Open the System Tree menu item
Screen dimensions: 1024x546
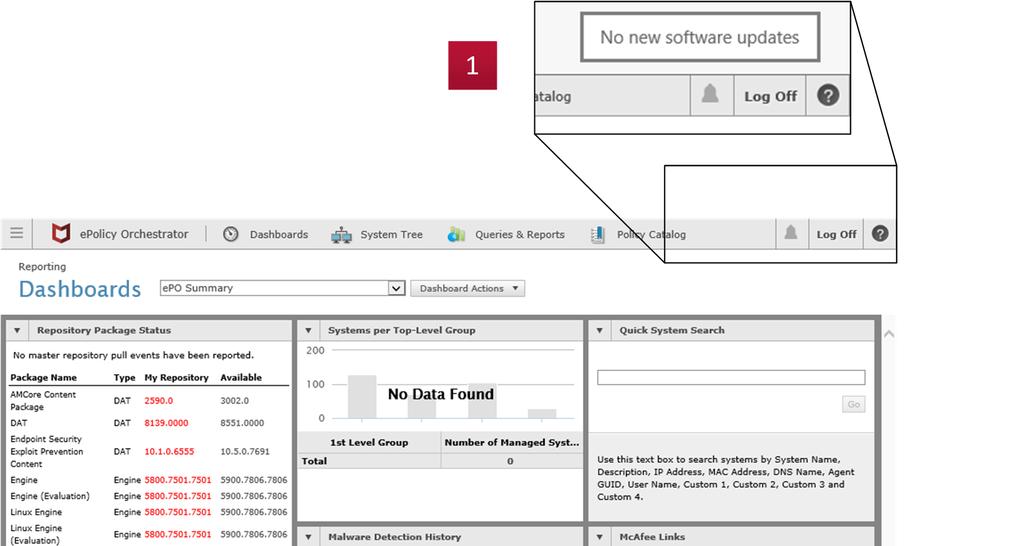[x=391, y=234]
